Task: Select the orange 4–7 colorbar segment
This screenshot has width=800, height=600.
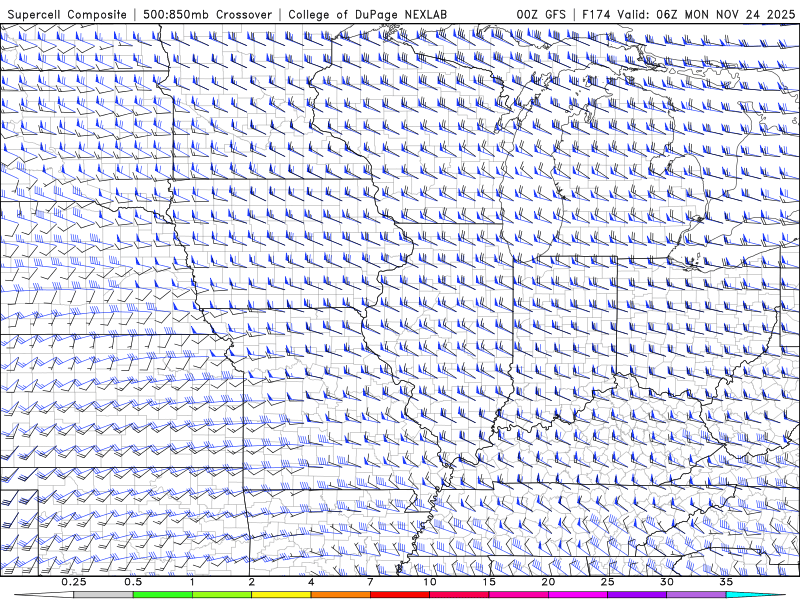Action: (340, 595)
